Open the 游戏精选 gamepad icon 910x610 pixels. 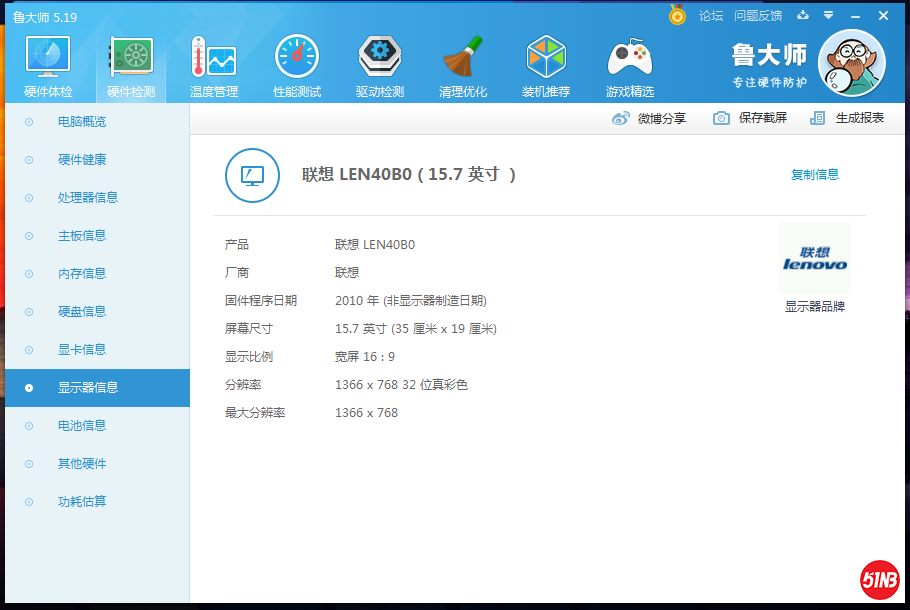pyautogui.click(x=630, y=60)
